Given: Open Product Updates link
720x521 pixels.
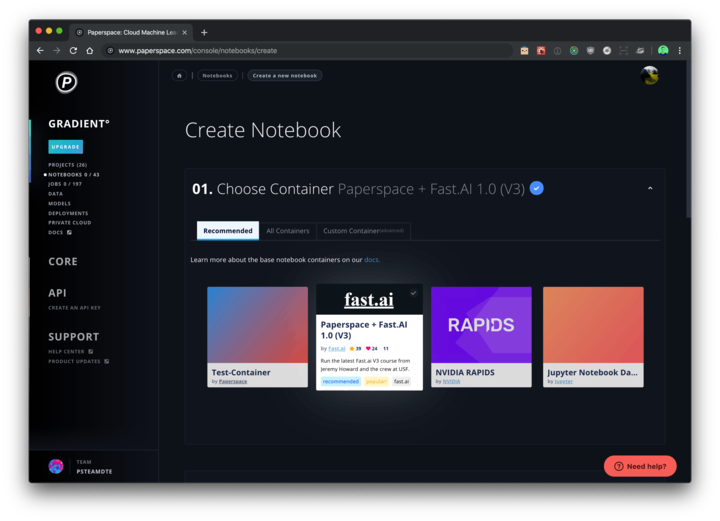Looking at the screenshot, I should click(74, 361).
